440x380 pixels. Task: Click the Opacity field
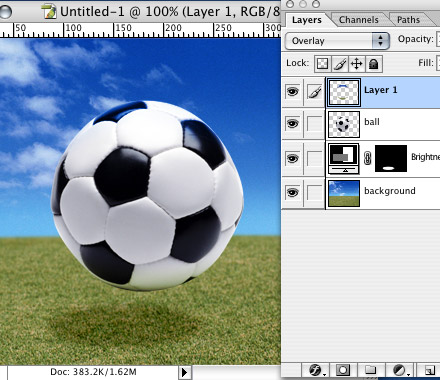(438, 39)
